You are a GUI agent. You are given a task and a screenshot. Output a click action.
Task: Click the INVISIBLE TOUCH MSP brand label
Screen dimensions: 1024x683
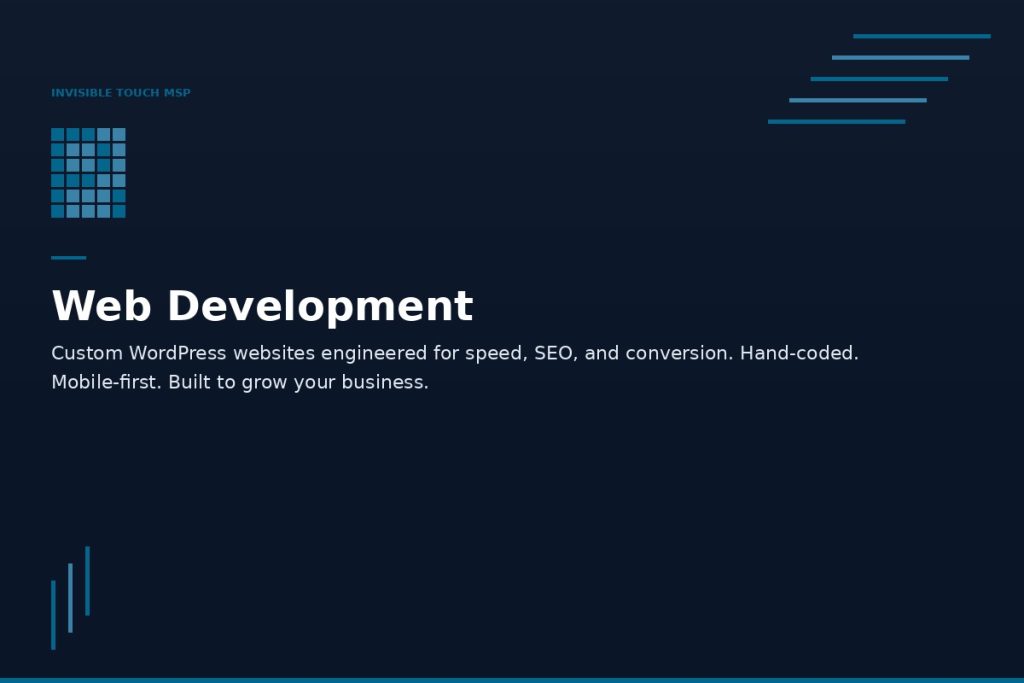point(120,93)
